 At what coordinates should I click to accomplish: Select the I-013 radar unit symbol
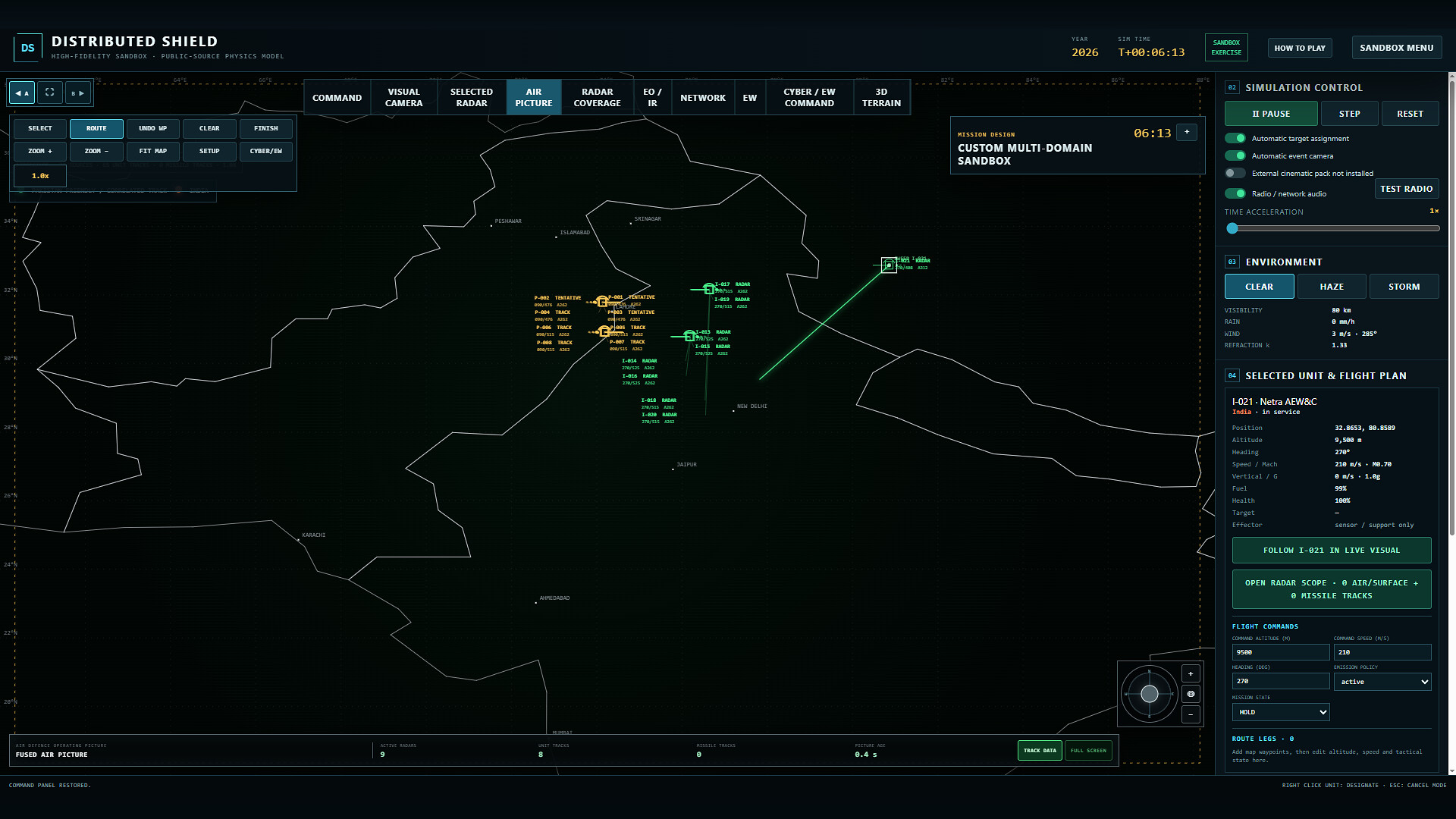pyautogui.click(x=689, y=336)
